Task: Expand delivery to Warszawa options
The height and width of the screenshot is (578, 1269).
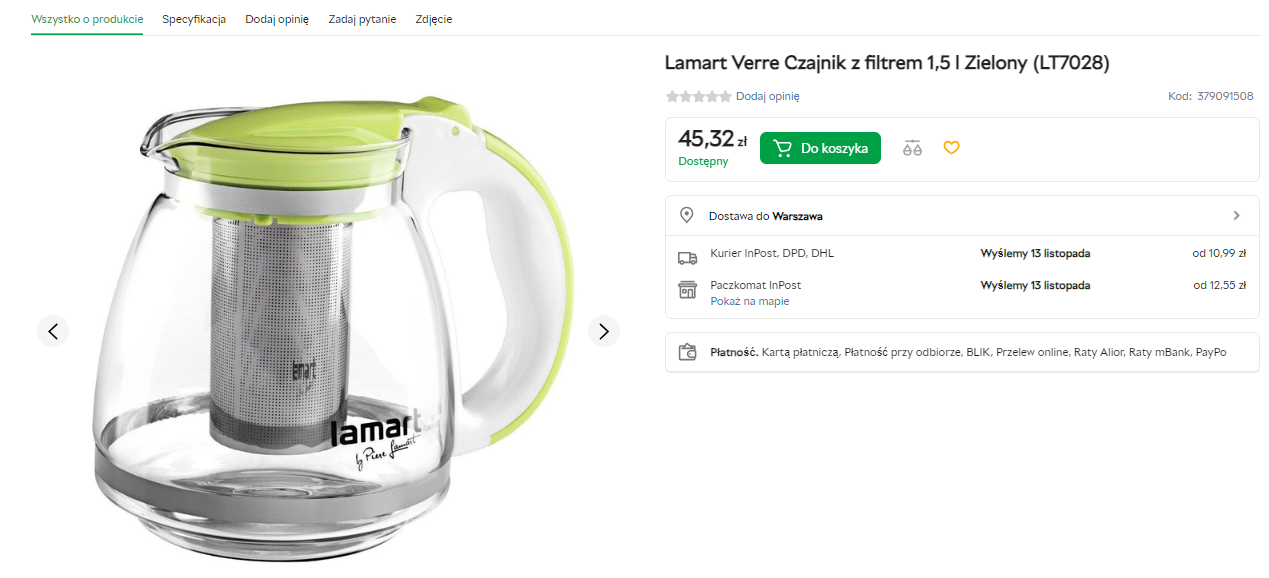Action: (x=1236, y=216)
